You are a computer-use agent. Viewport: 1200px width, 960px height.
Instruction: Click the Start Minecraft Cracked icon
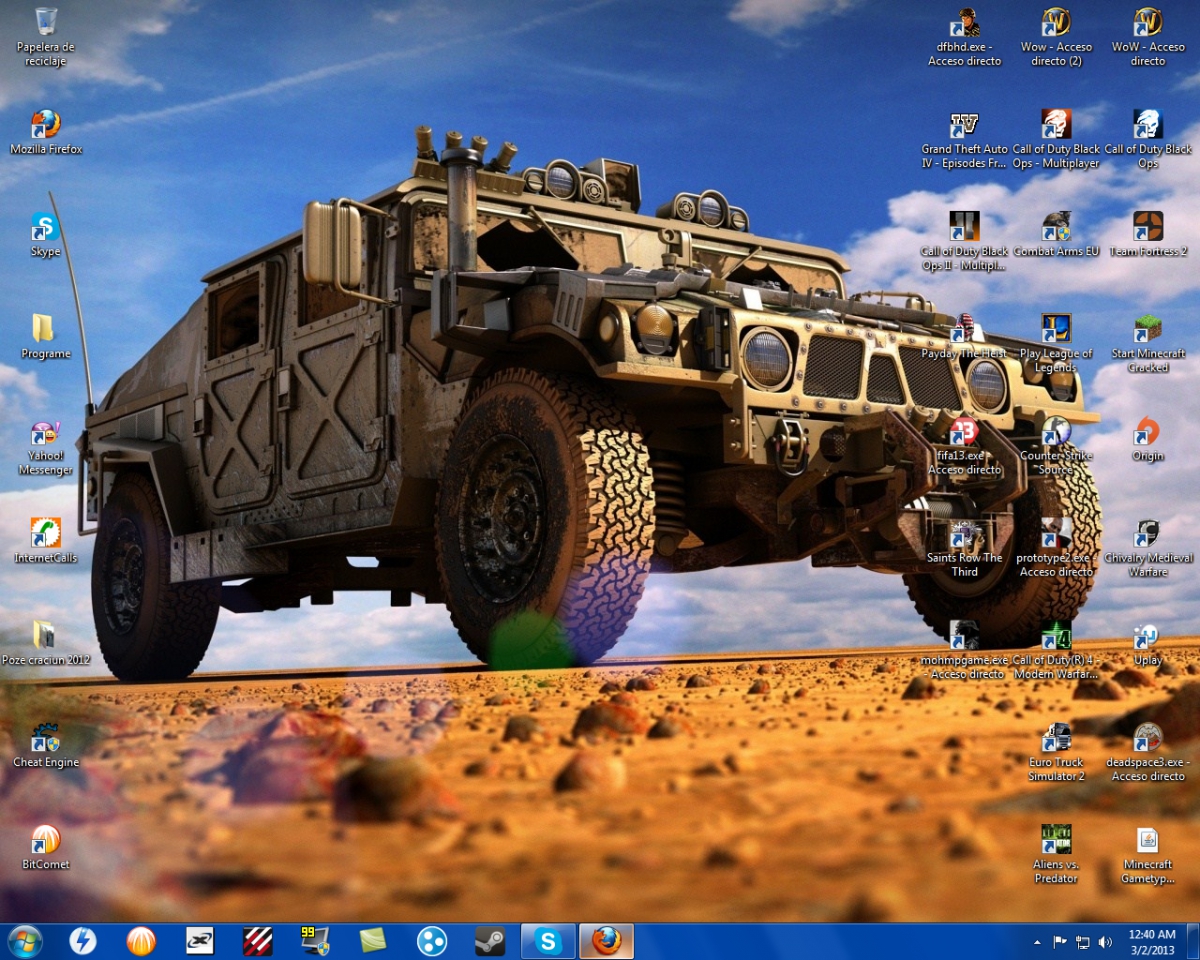point(1148,329)
